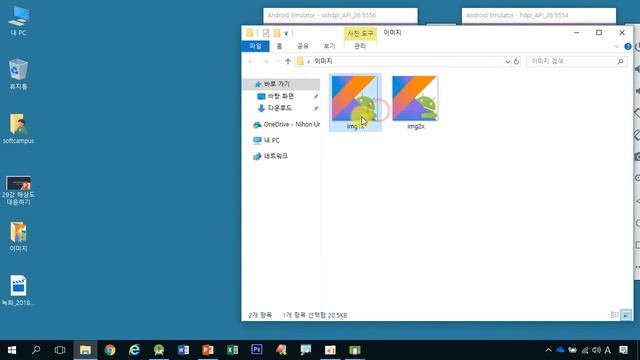Open the 관리 picture tools tab

click(x=360, y=46)
